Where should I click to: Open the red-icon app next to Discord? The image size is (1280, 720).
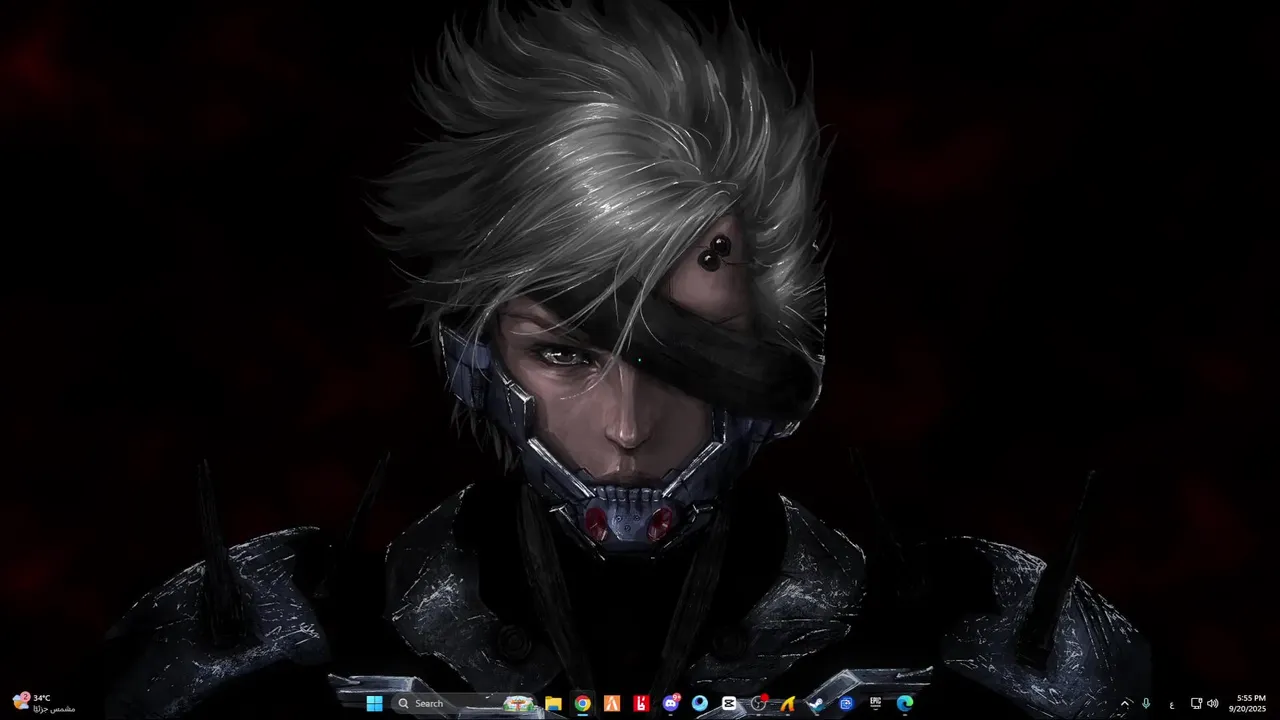[641, 703]
